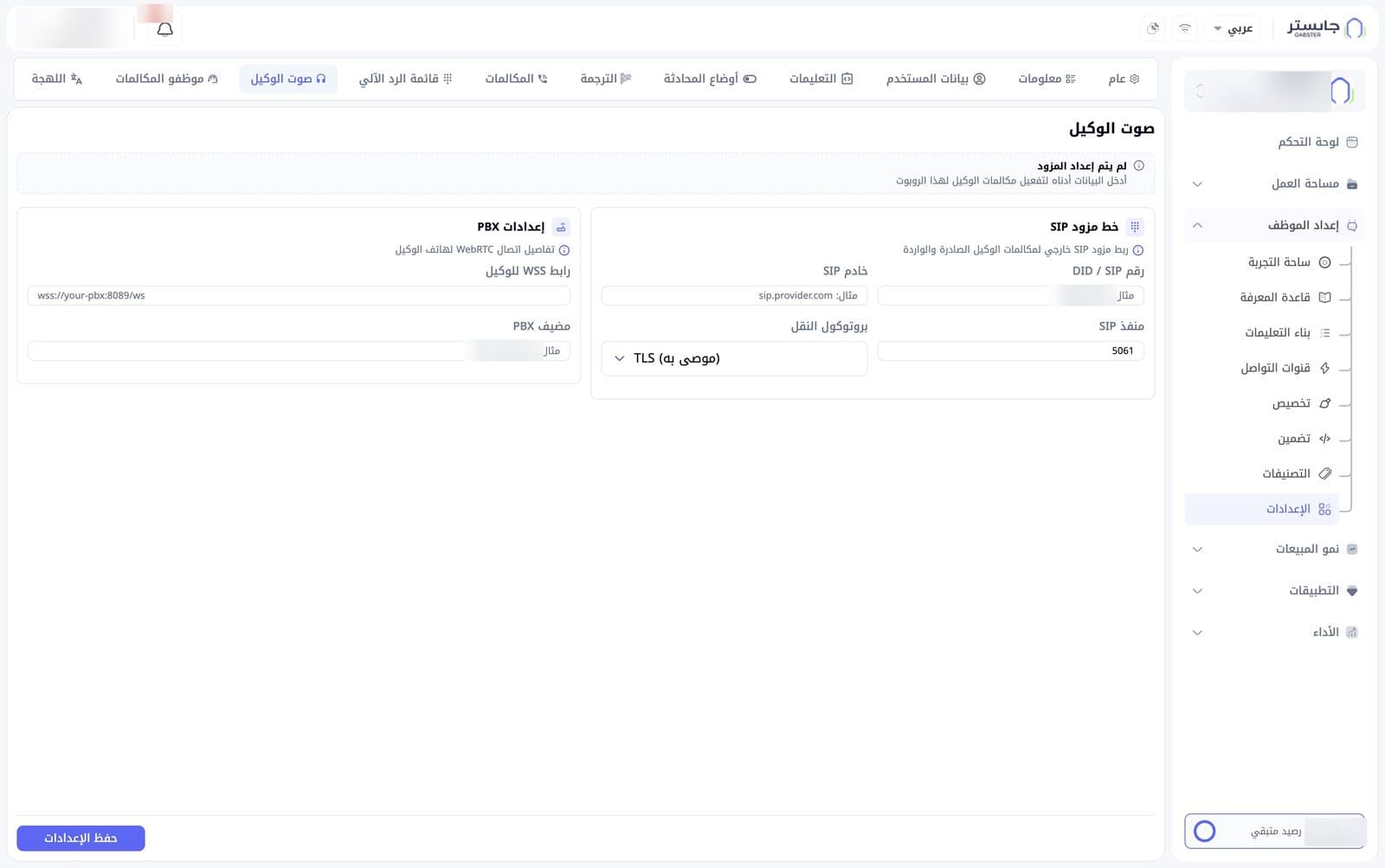Open تخصيص brush icon
This screenshot has height=868, width=1385.
coord(1324,403)
